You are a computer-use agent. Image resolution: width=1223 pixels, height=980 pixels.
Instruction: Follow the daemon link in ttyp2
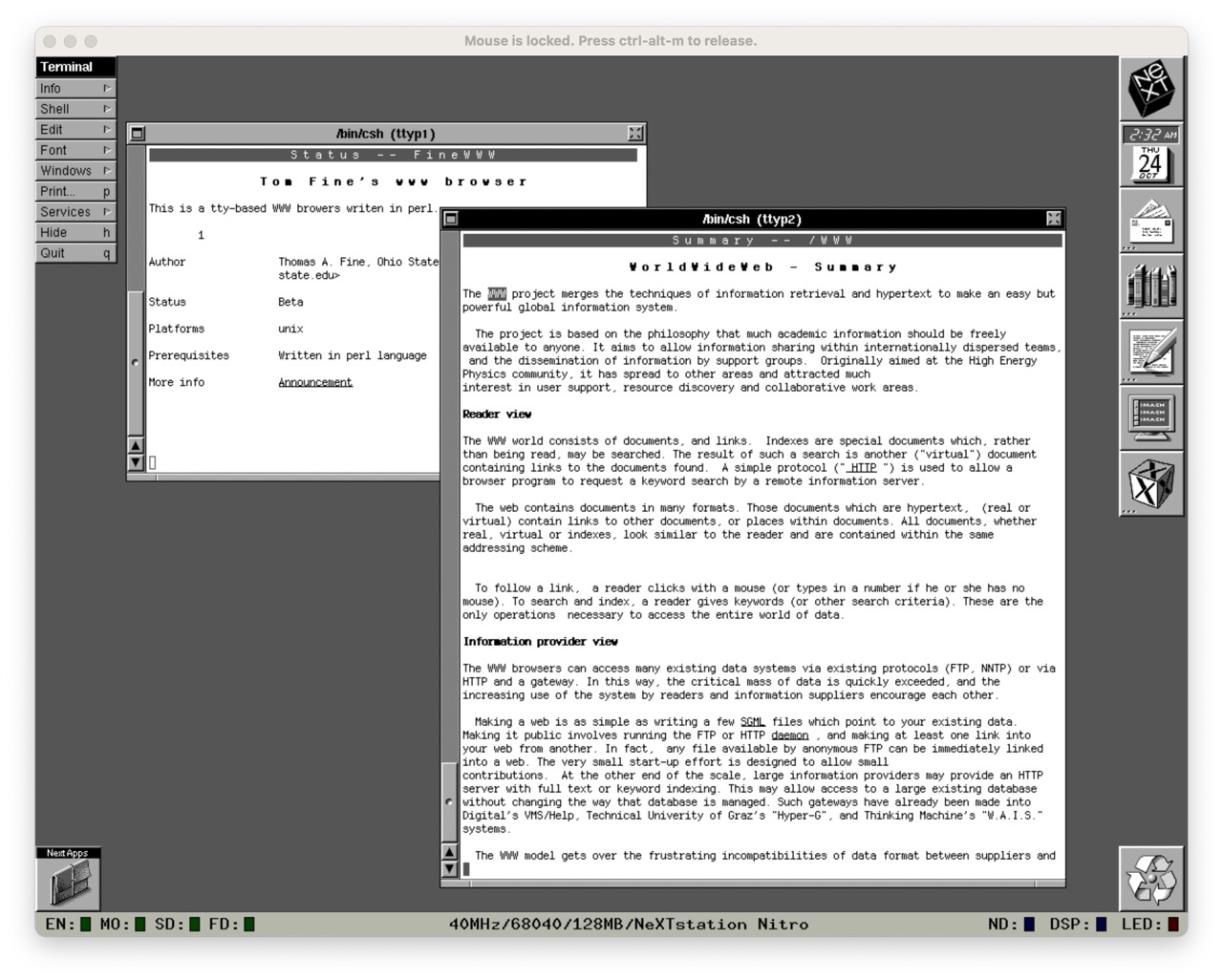click(790, 735)
